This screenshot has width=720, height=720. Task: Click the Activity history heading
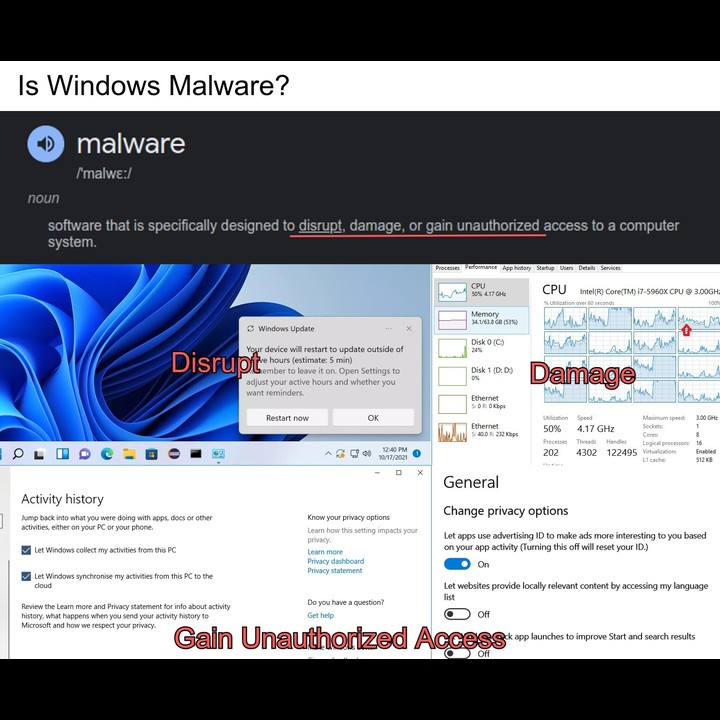pos(62,499)
